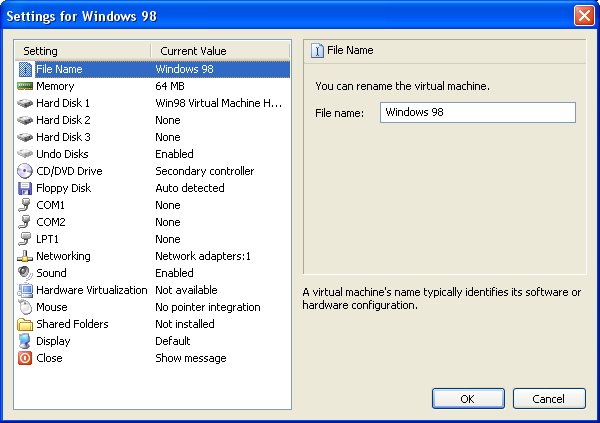The width and height of the screenshot is (600, 423).
Task: Select the Memory setting row
Action: 152,86
